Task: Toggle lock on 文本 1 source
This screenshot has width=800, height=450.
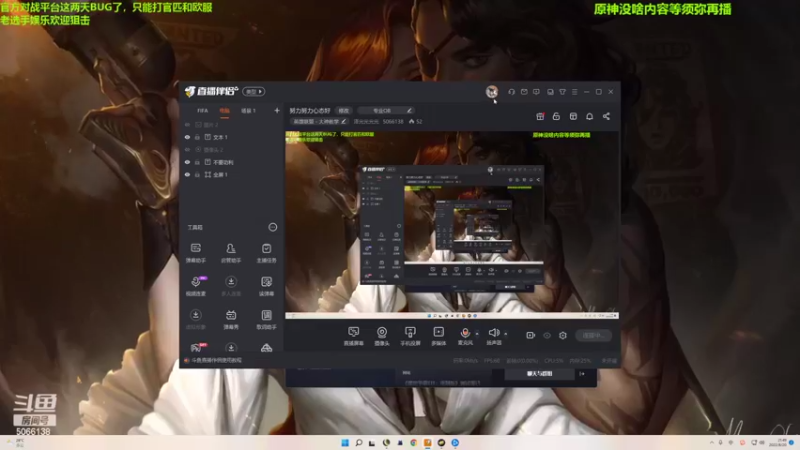Action: pyautogui.click(x=197, y=137)
